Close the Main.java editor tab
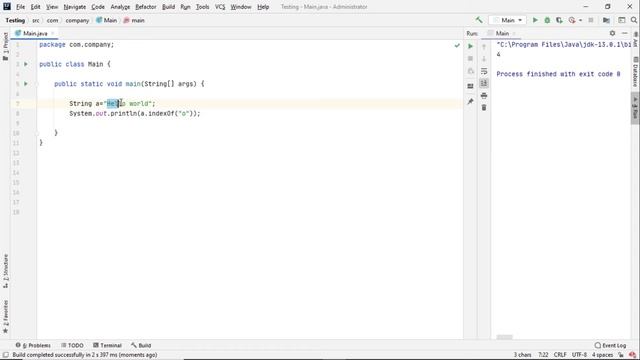 click(x=53, y=33)
